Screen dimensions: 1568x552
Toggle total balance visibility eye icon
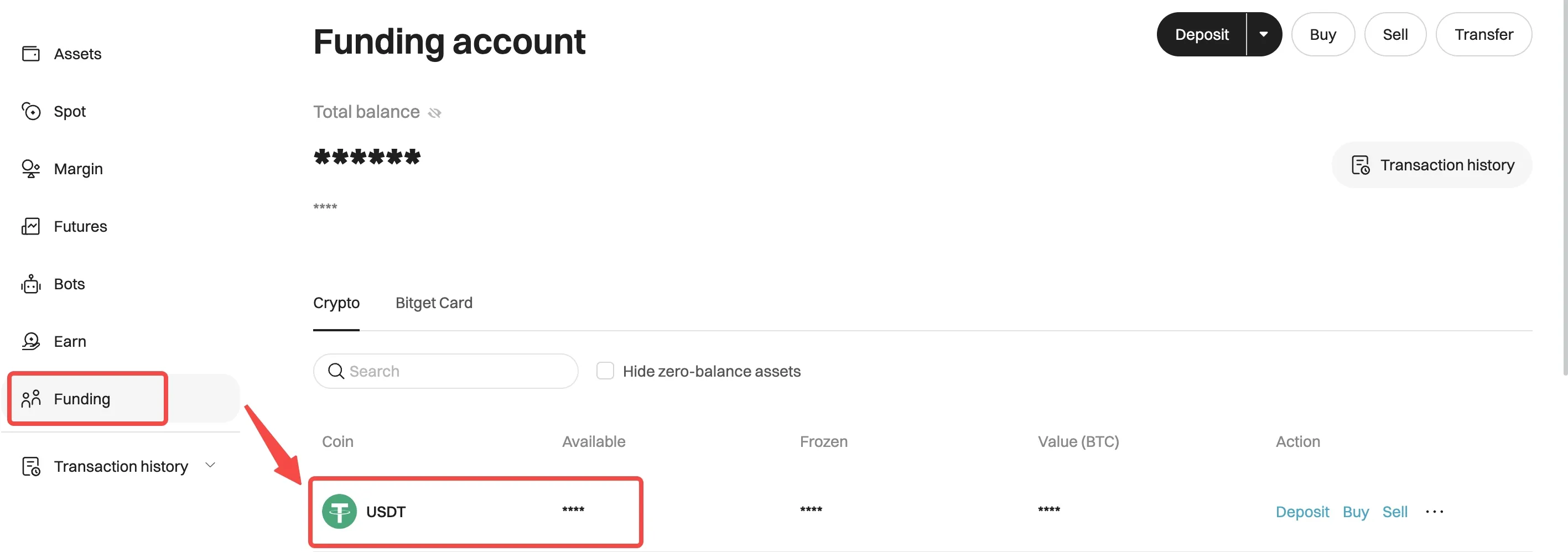[x=435, y=113]
